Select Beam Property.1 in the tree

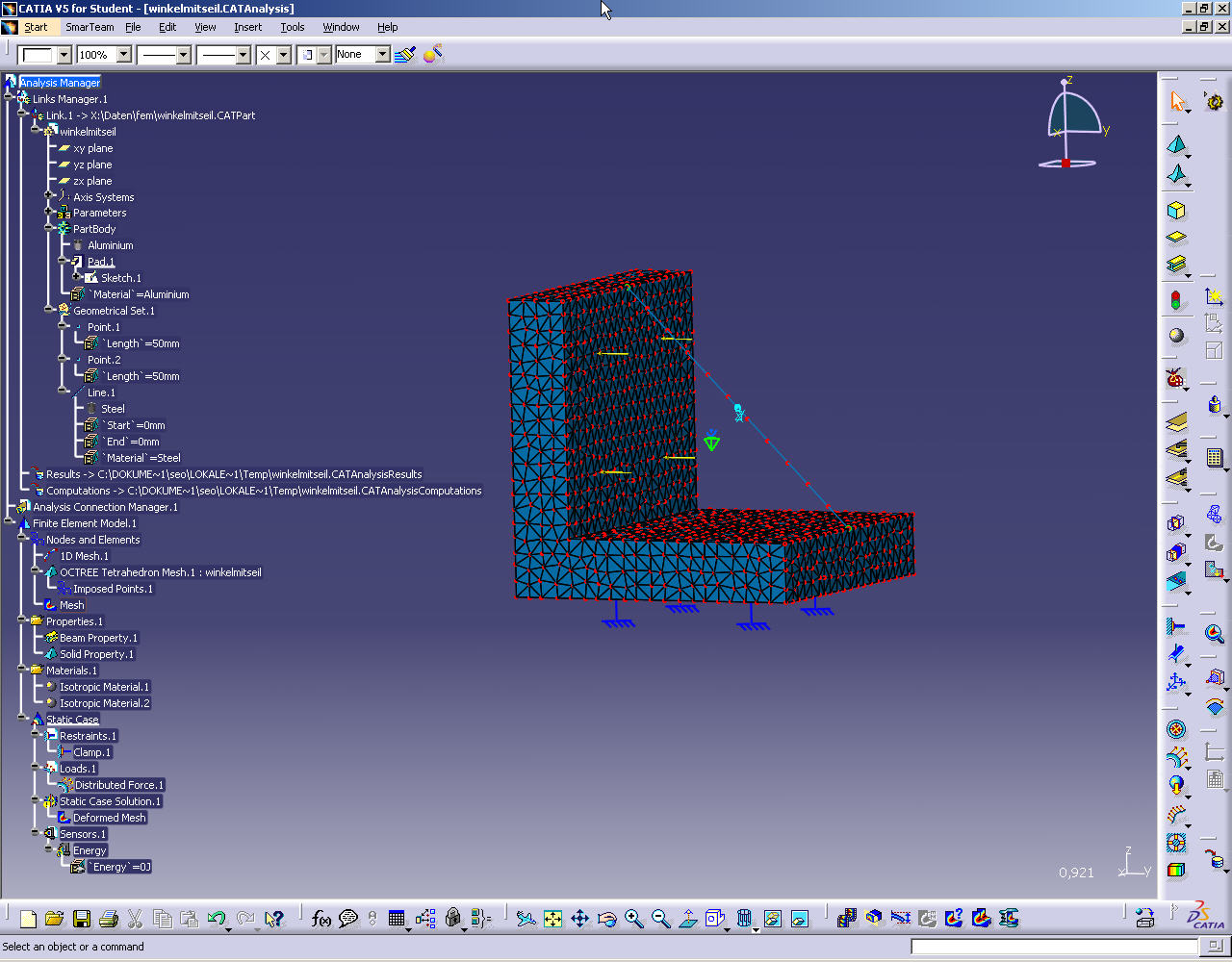[x=98, y=638]
